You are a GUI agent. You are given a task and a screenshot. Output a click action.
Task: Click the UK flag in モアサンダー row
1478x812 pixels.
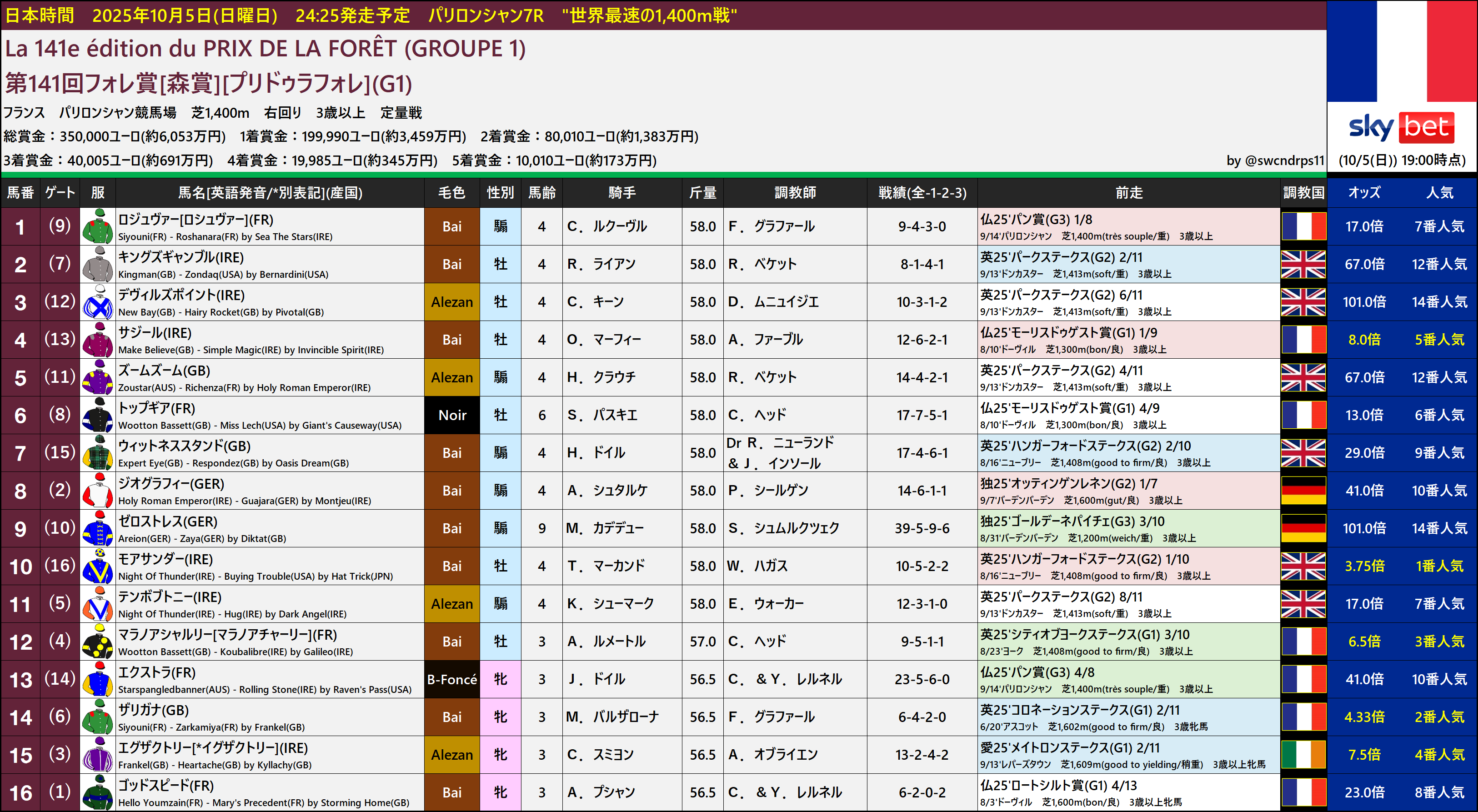click(x=1303, y=566)
